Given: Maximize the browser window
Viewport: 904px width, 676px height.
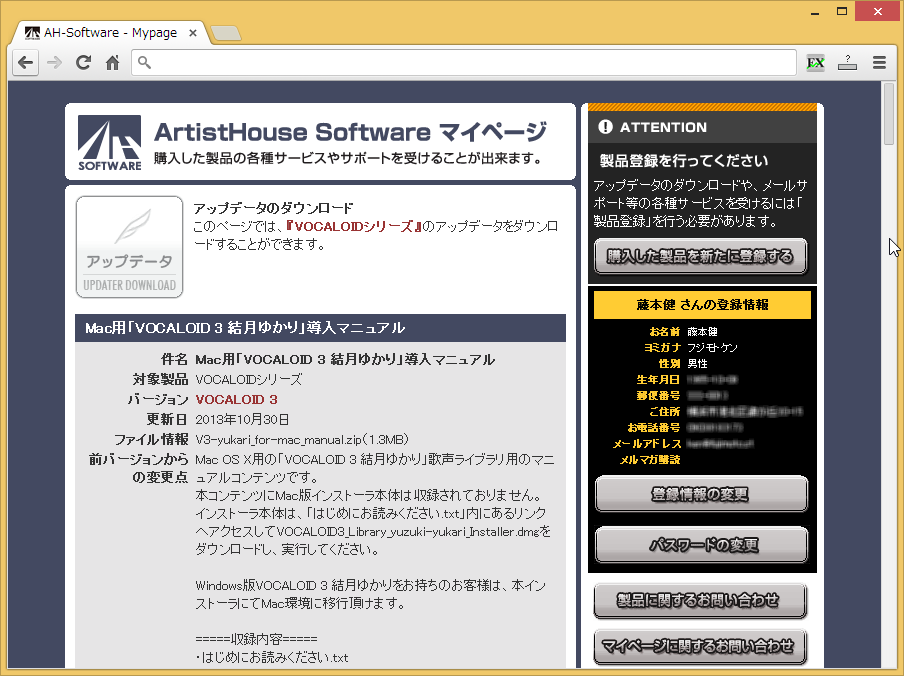Looking at the screenshot, I should pyautogui.click(x=842, y=12).
